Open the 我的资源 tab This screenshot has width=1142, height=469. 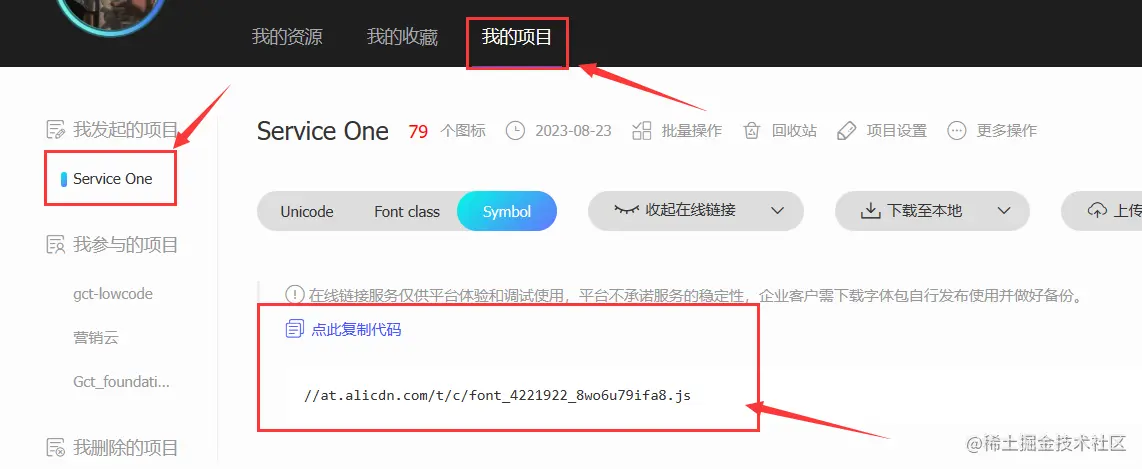pos(287,37)
